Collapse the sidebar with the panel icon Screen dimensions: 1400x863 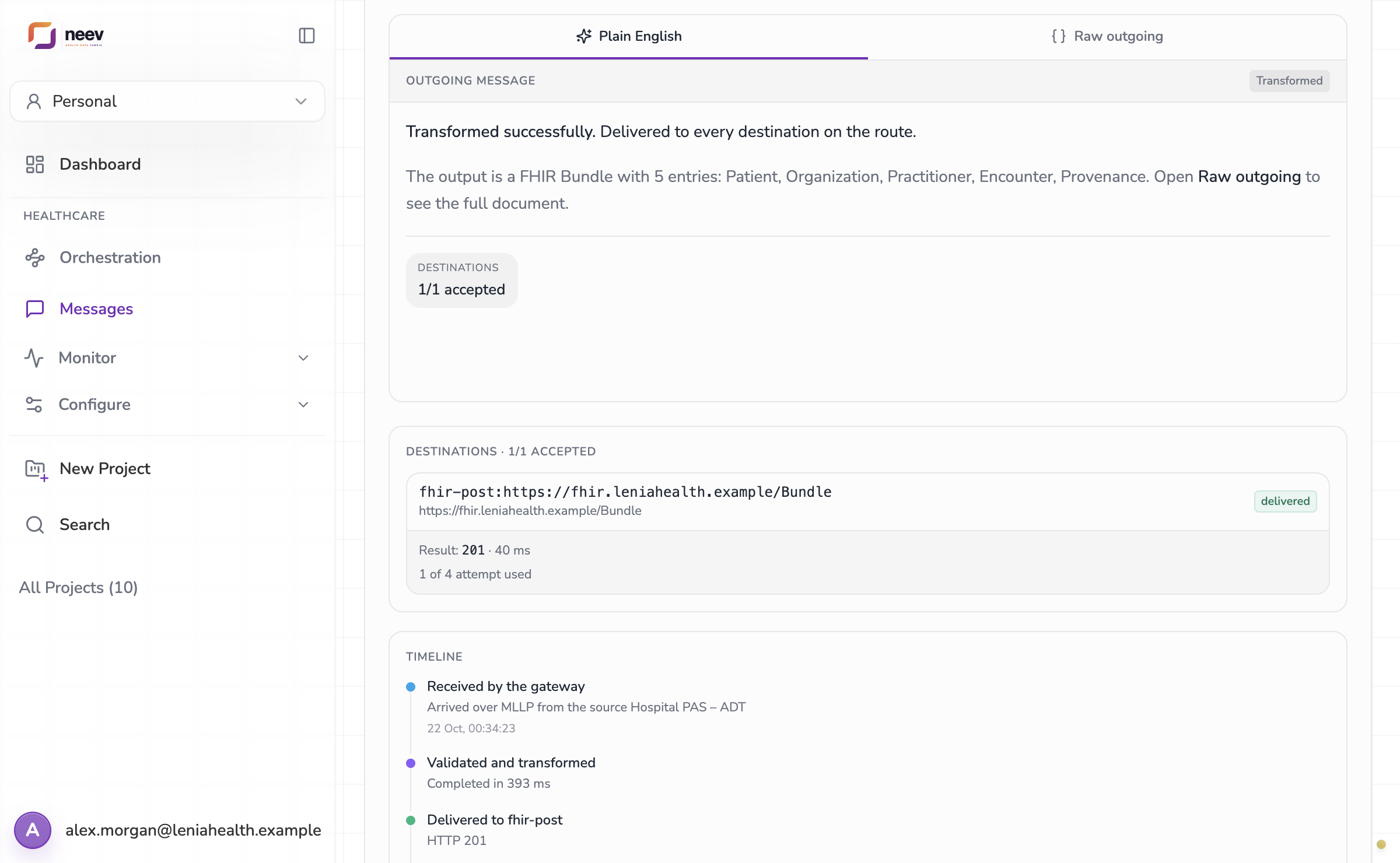[307, 36]
